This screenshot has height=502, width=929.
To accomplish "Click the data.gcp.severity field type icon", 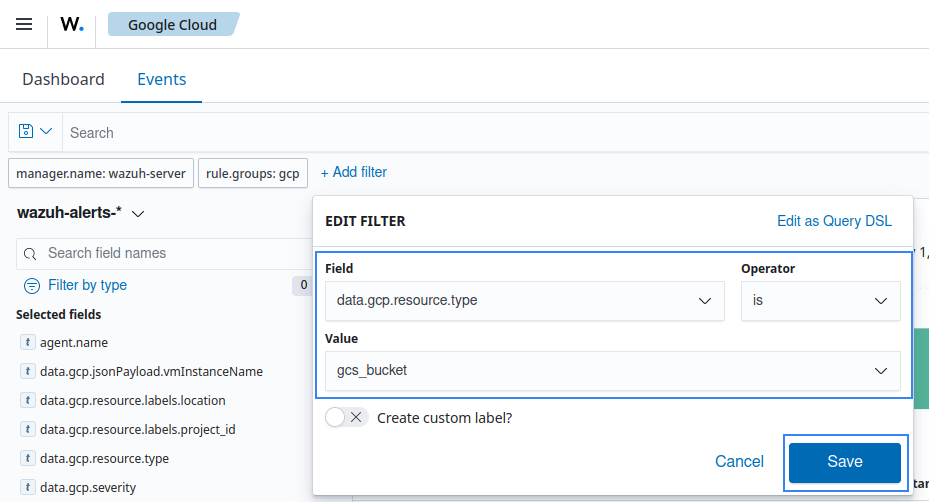I will coord(28,487).
